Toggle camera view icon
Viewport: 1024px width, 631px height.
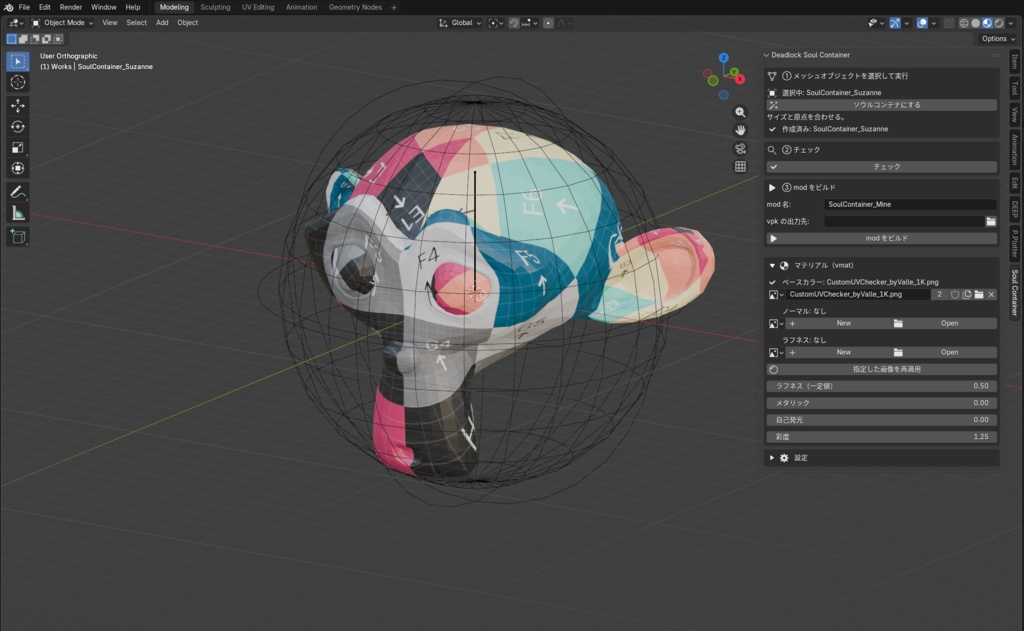pos(740,149)
